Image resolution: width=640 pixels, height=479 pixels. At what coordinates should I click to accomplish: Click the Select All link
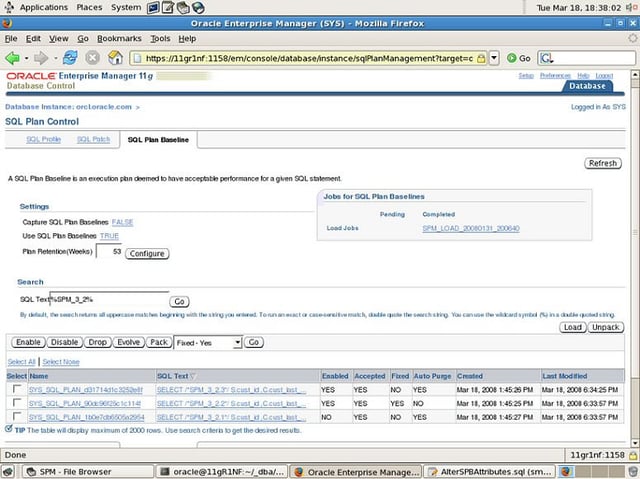[21, 362]
